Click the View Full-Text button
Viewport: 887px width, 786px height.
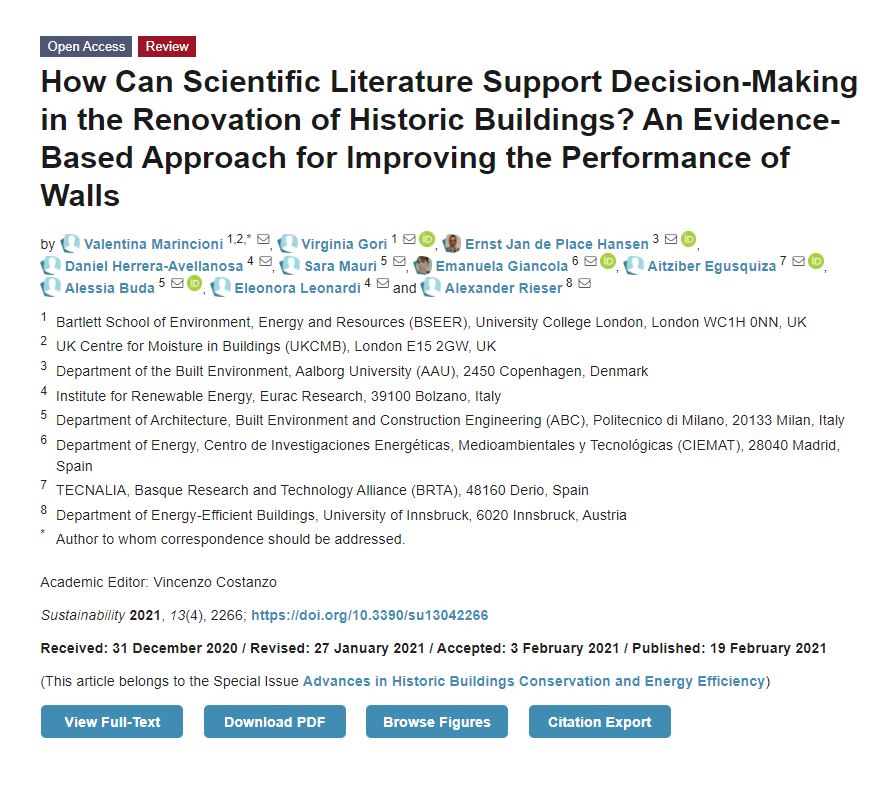[110, 721]
